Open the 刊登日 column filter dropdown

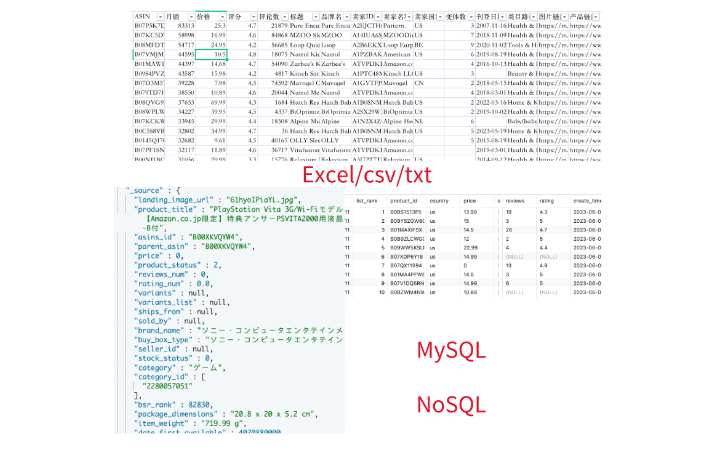[502, 17]
